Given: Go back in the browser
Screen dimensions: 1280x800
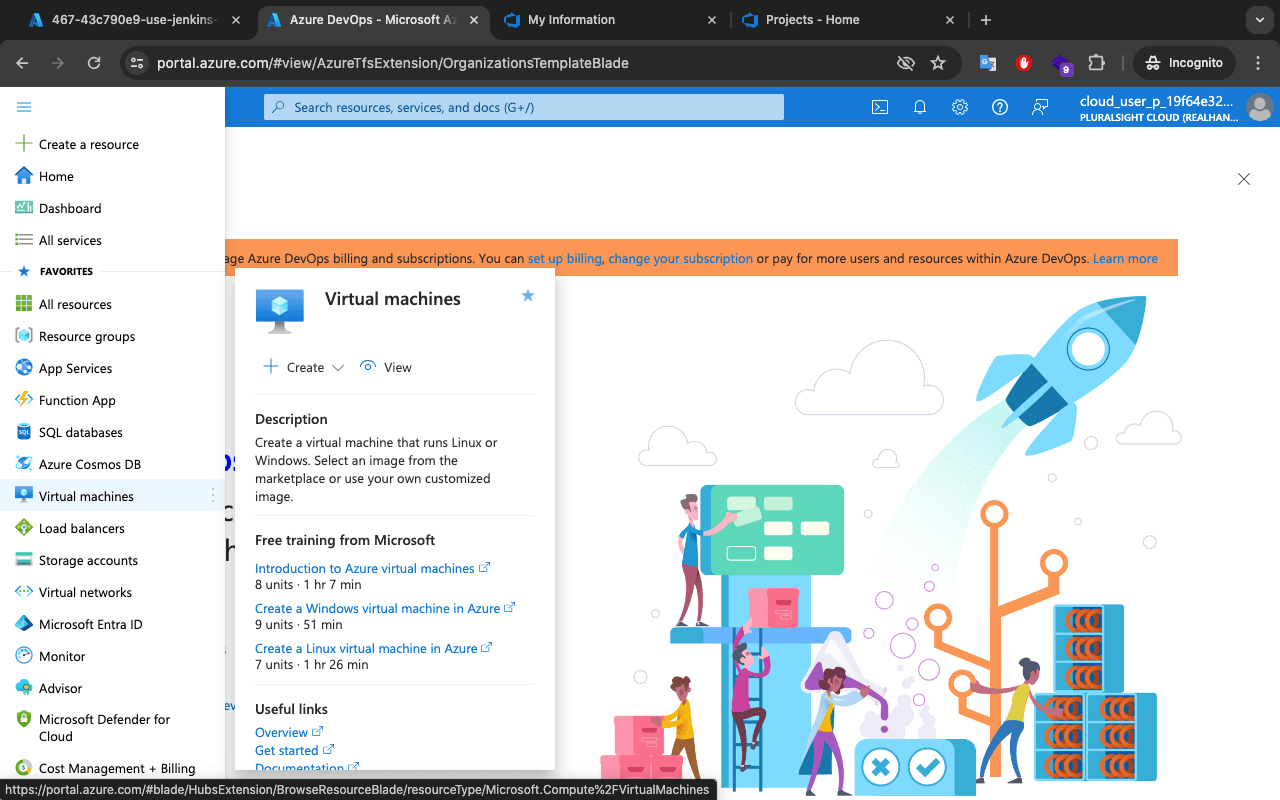Looking at the screenshot, I should 22,63.
